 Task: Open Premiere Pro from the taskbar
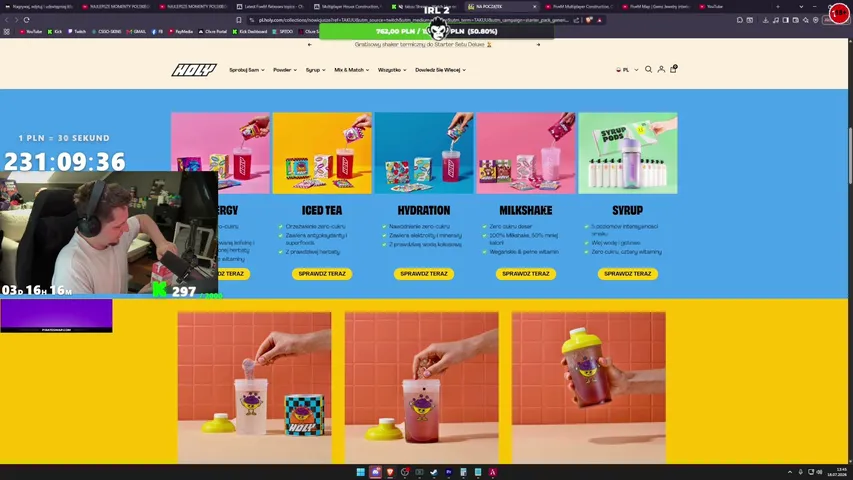(448, 472)
